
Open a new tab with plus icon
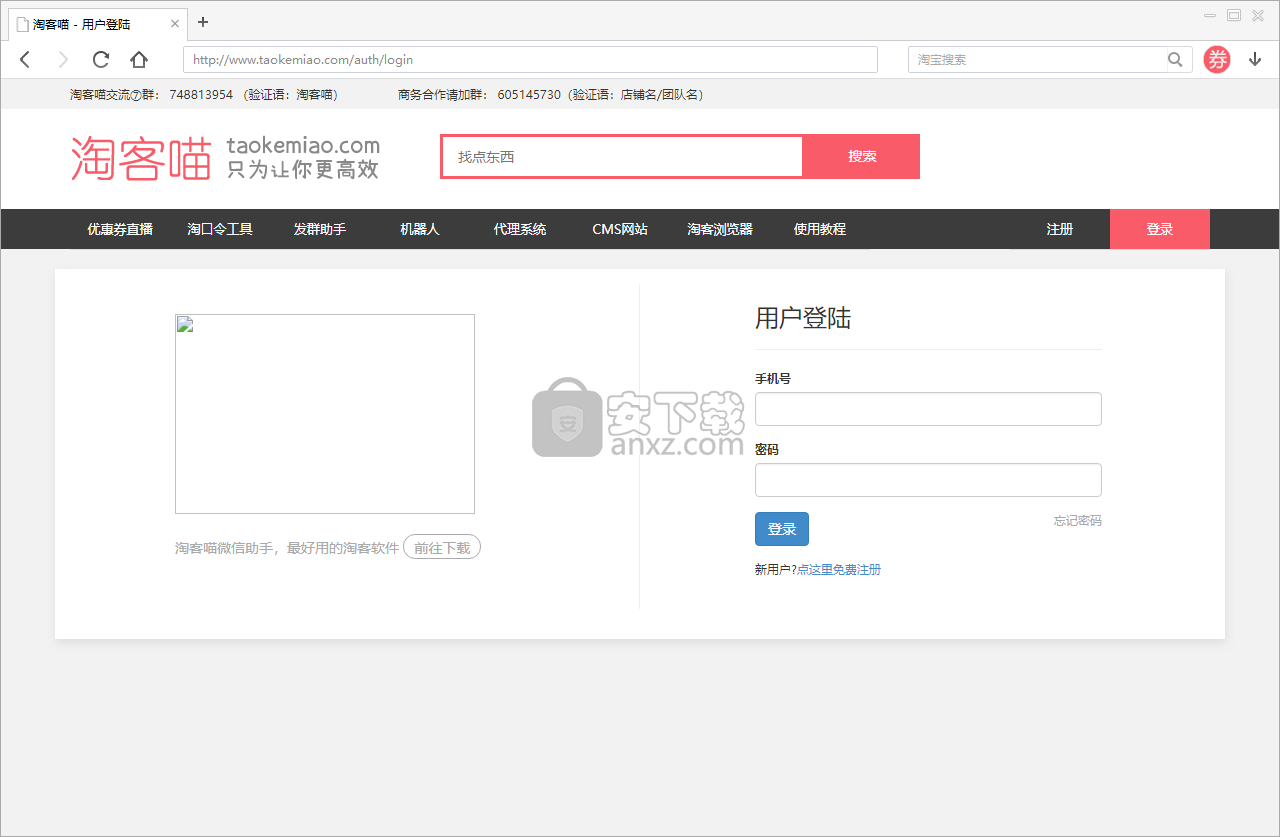point(203,22)
